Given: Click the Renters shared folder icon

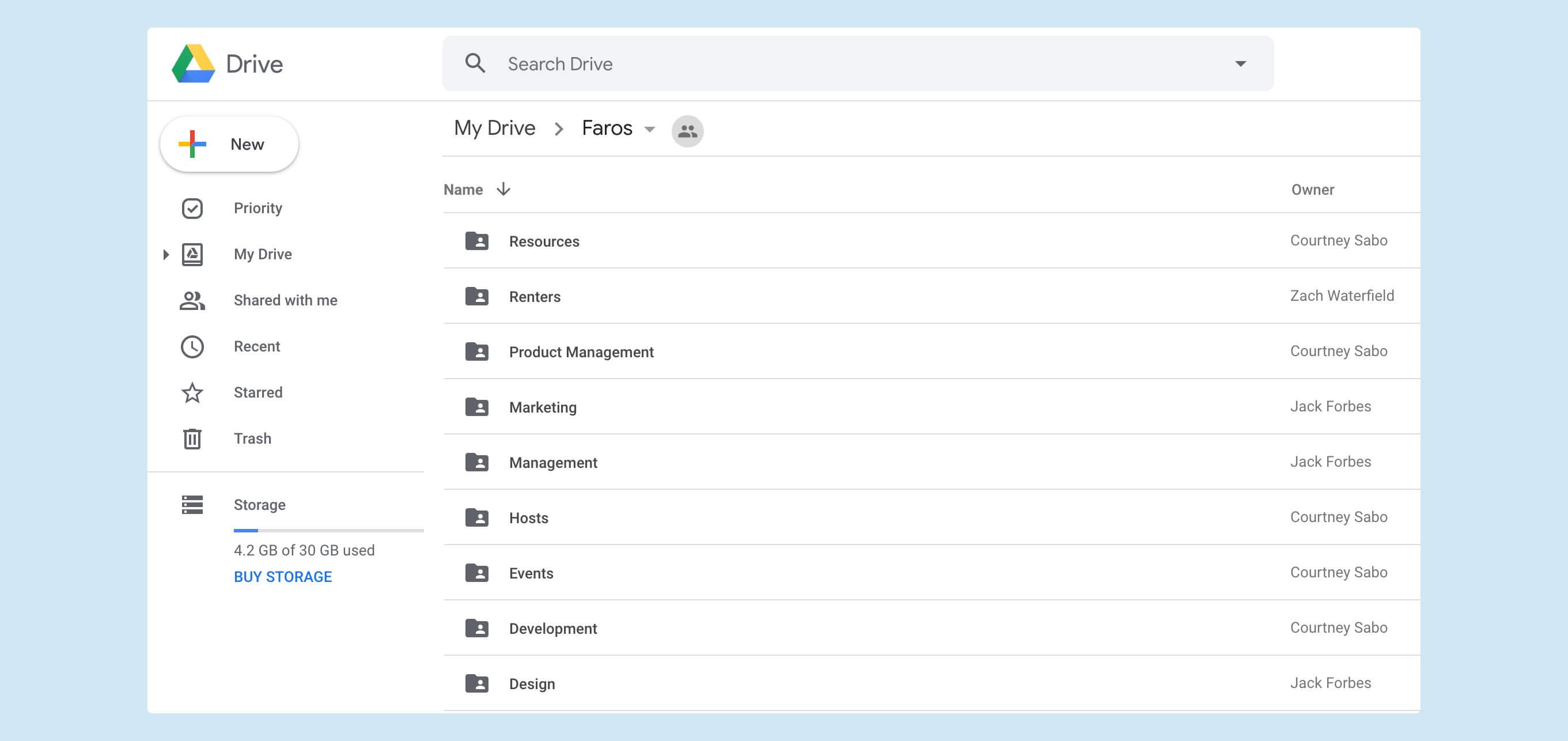Looking at the screenshot, I should (x=476, y=297).
